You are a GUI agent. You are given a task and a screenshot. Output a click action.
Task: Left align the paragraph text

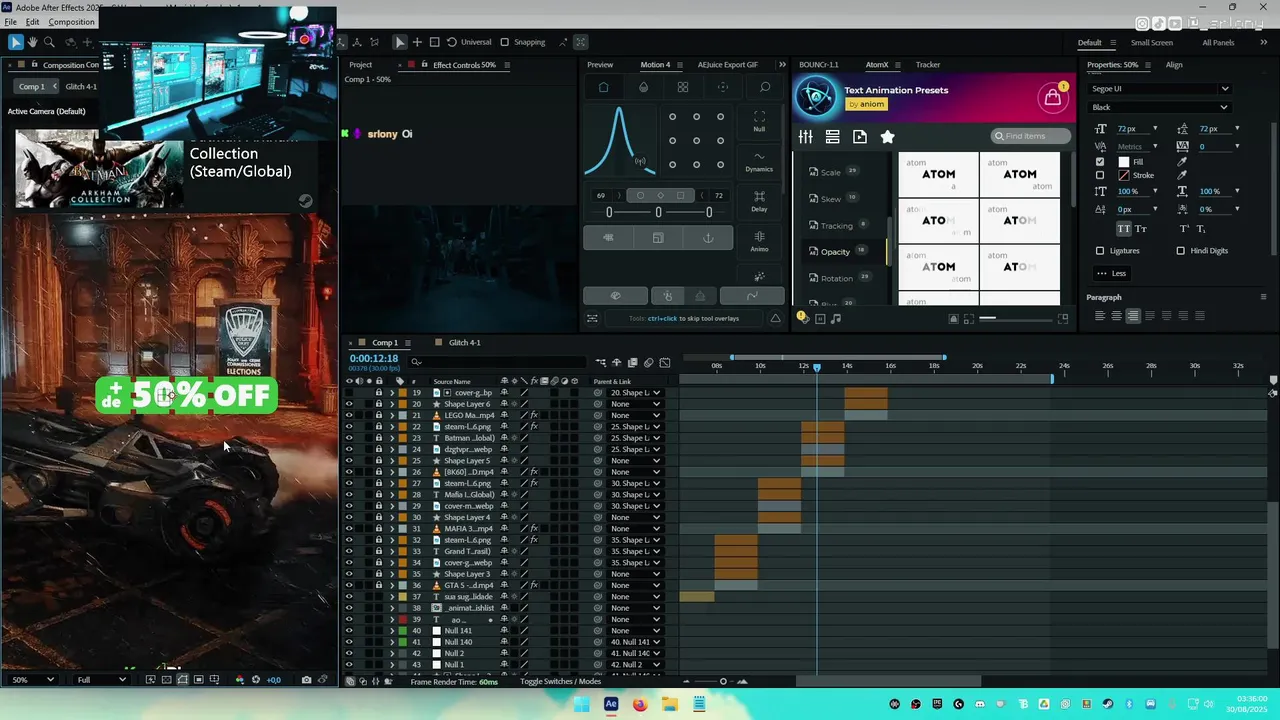click(x=1100, y=316)
